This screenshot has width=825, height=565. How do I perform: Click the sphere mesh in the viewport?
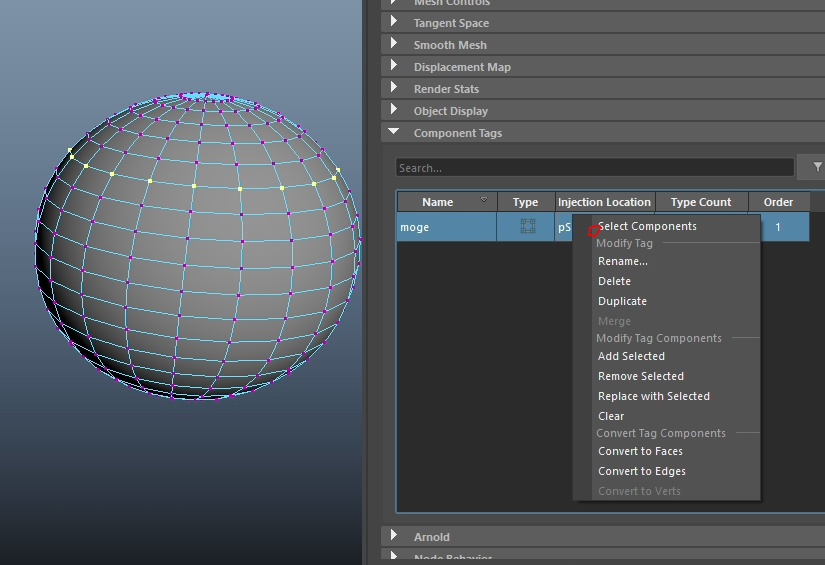(x=197, y=246)
